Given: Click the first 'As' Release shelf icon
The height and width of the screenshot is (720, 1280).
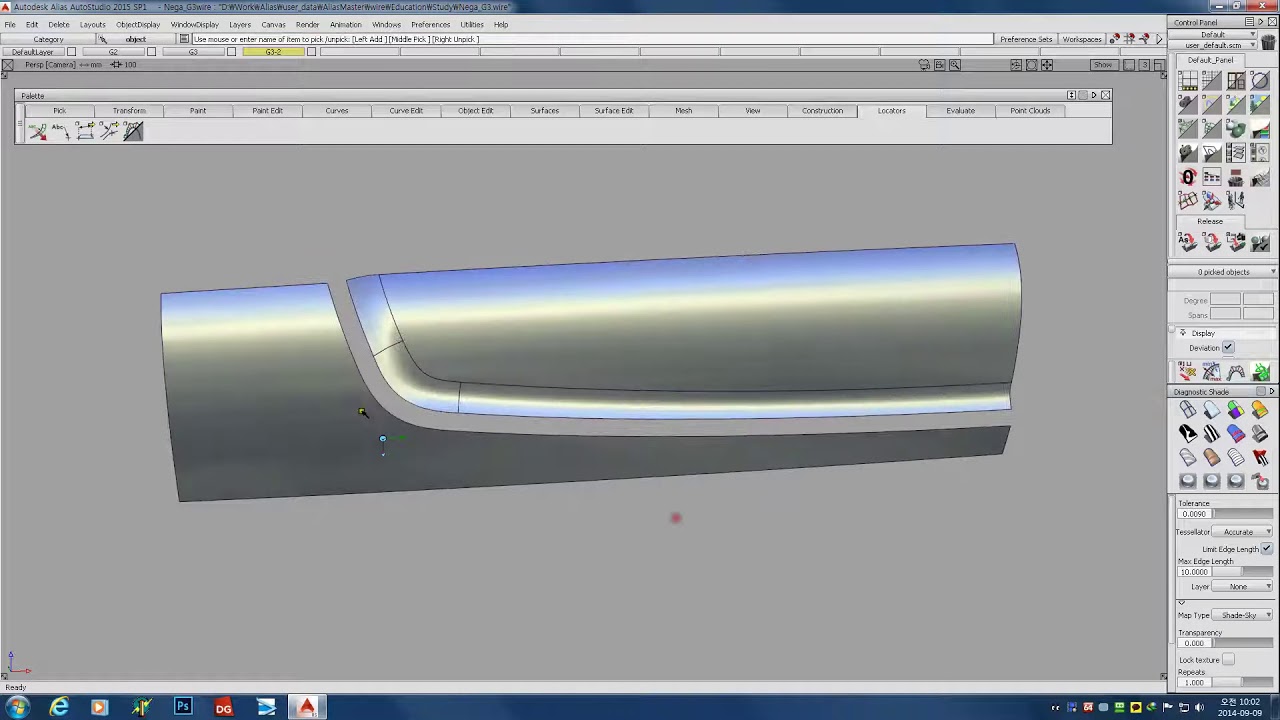Looking at the screenshot, I should click(1187, 241).
